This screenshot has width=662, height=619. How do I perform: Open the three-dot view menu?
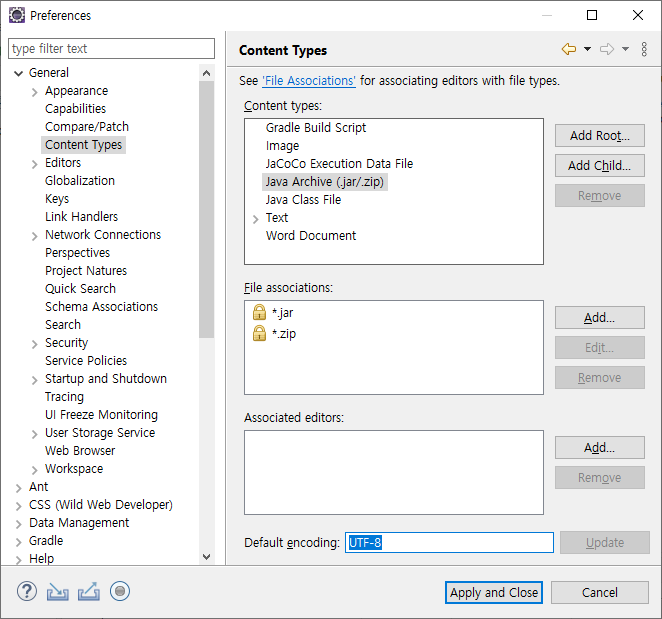[x=644, y=49]
